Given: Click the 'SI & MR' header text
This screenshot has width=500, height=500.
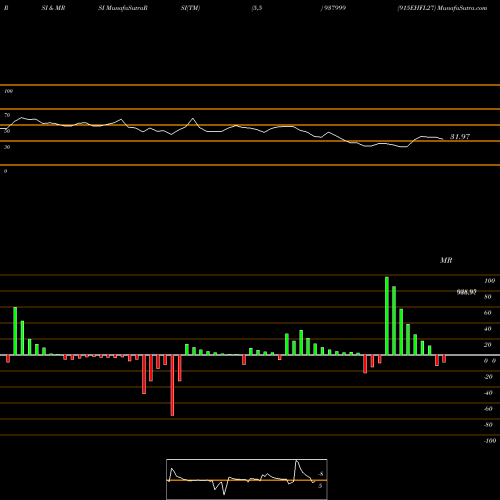Looking at the screenshot, I should [53, 8].
